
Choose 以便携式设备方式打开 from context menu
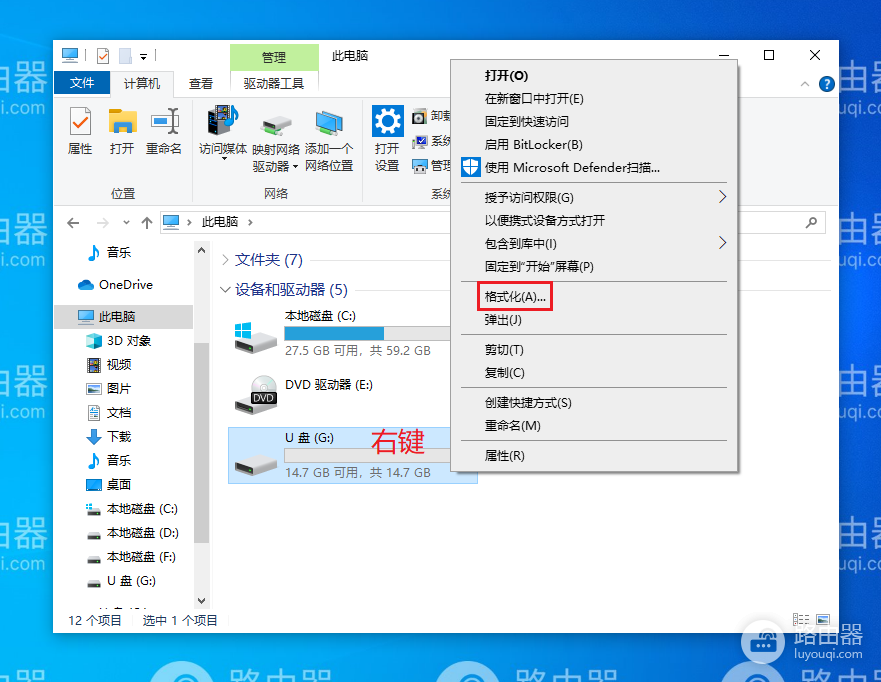[594, 221]
